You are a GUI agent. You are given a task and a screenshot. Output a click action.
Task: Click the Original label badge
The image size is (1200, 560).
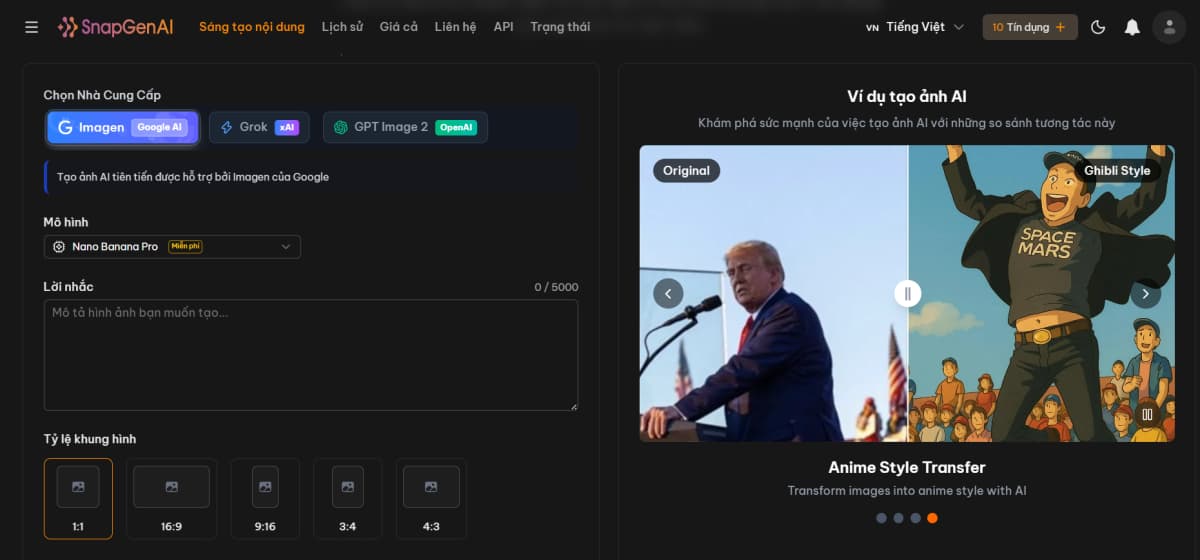[x=686, y=170]
